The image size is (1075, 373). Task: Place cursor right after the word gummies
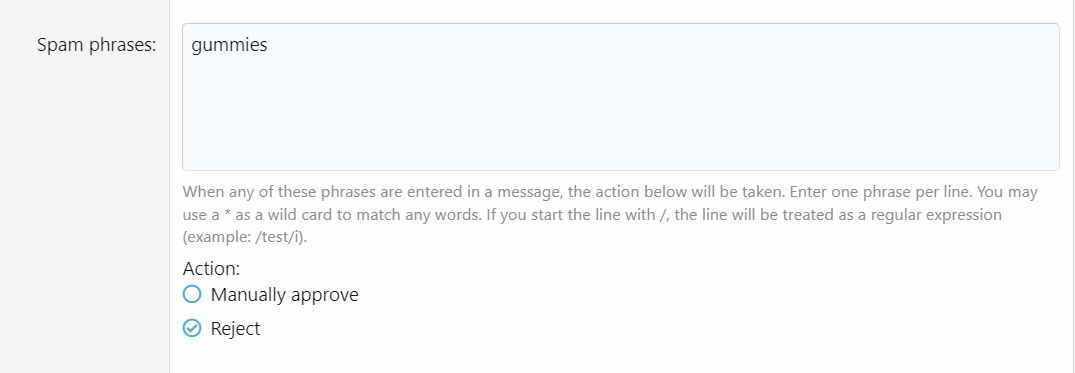(x=269, y=46)
